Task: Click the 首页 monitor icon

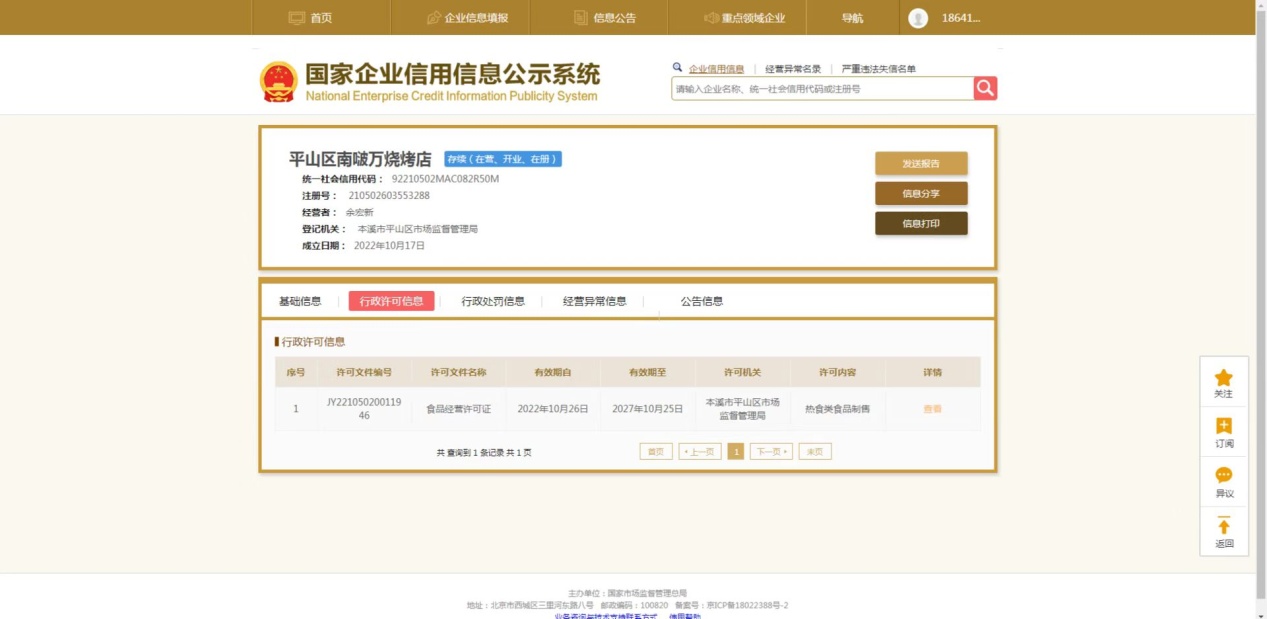Action: coord(296,18)
